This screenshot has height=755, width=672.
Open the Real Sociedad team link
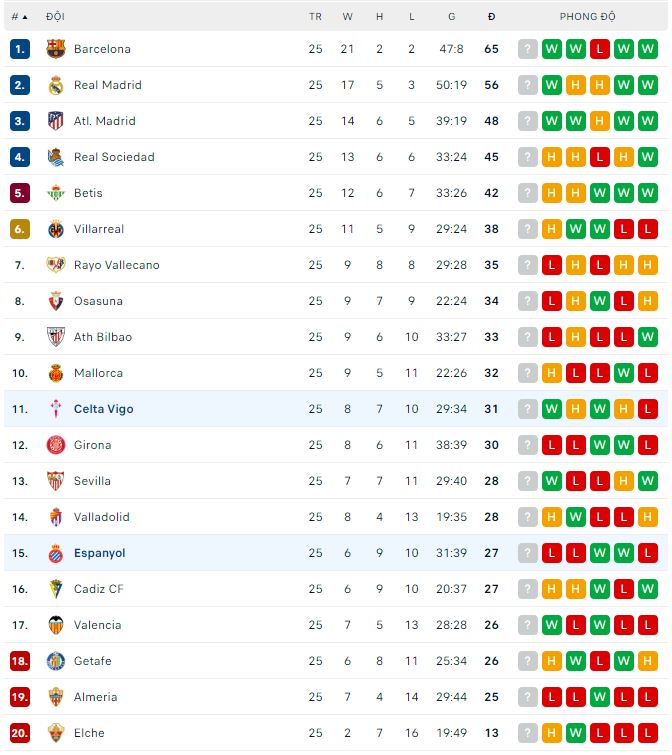(x=114, y=157)
